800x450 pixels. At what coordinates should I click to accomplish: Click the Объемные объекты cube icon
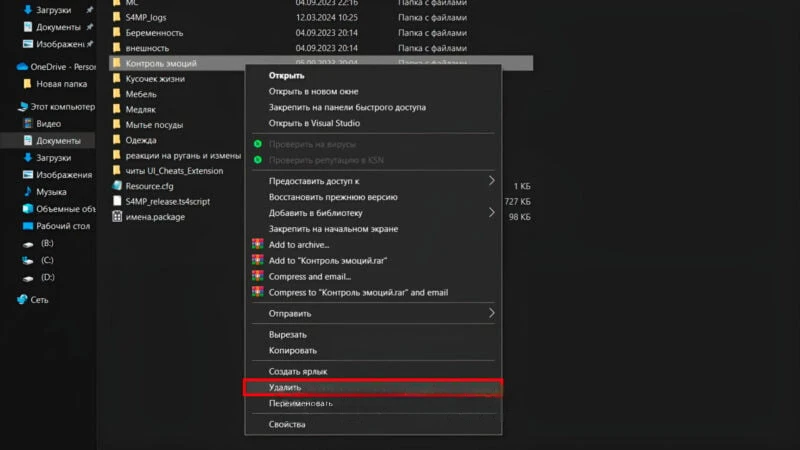pos(28,209)
